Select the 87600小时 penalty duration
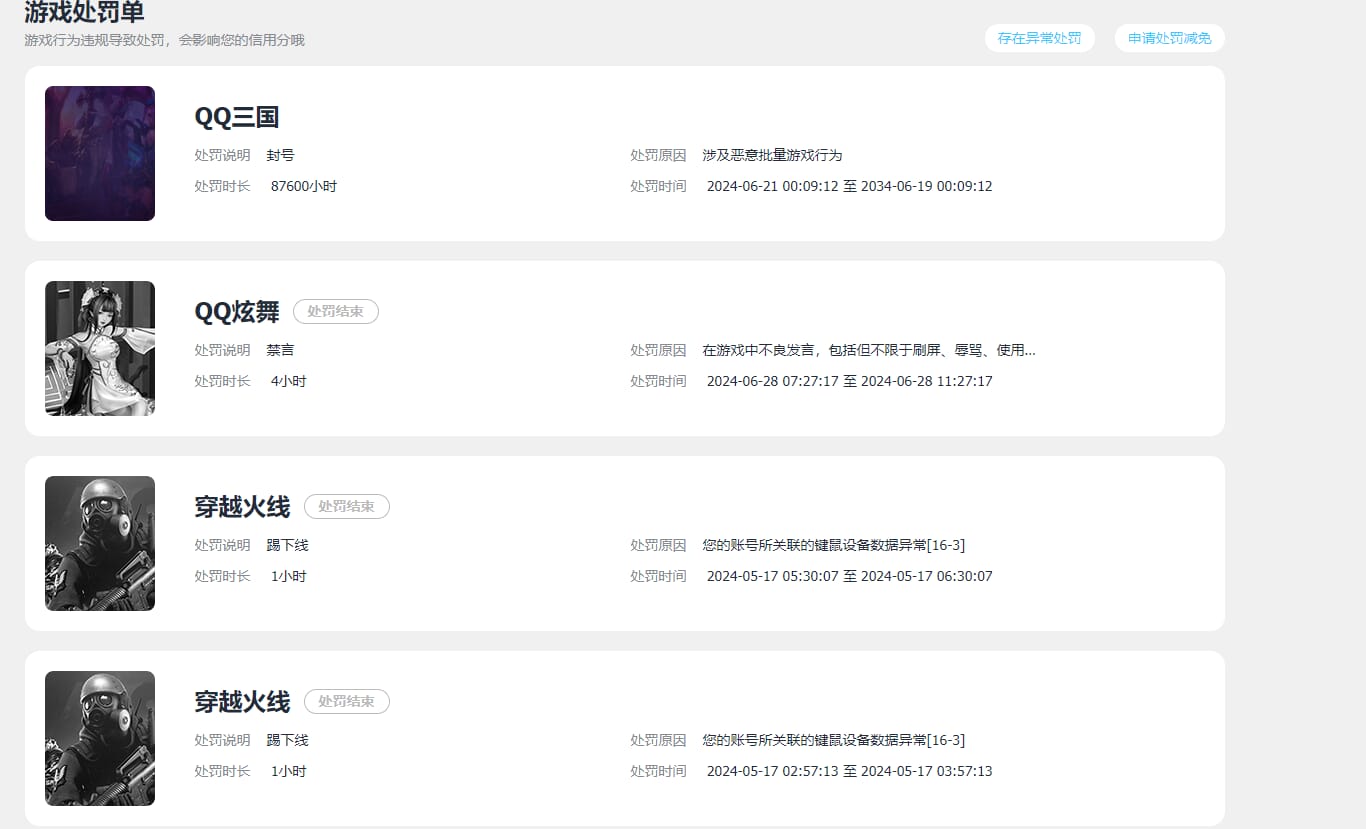Screen dimensions: 1366x829 pyautogui.click(x=304, y=186)
